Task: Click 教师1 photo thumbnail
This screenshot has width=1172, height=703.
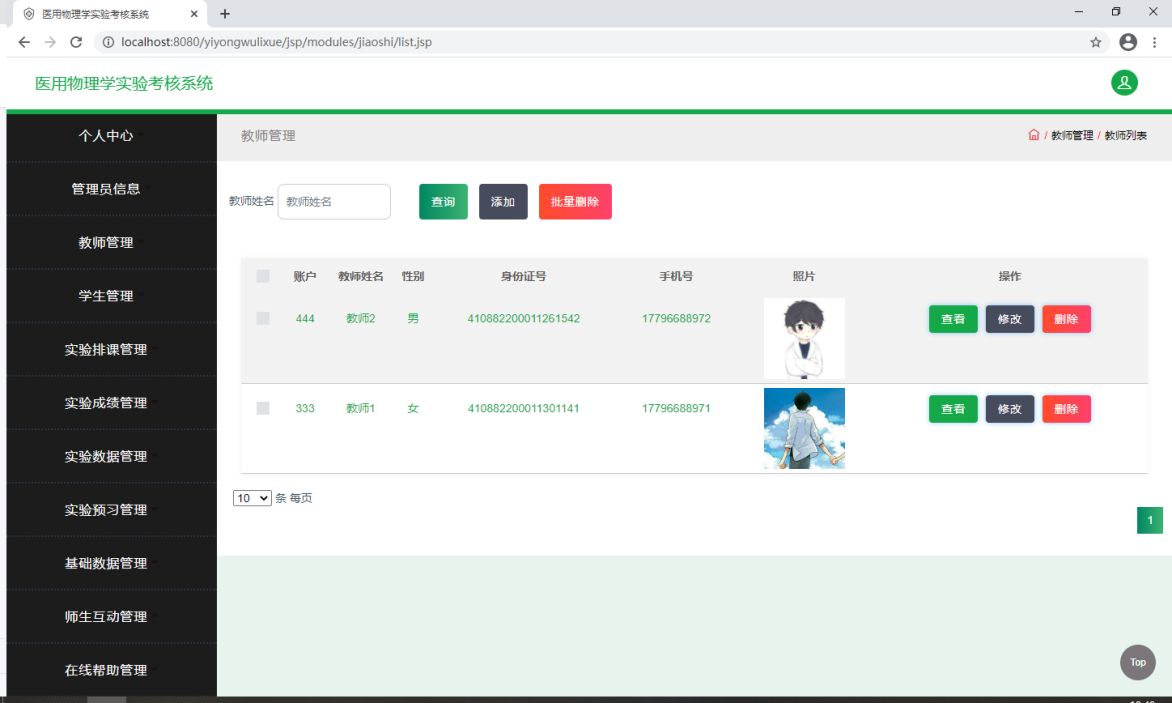Action: [804, 428]
